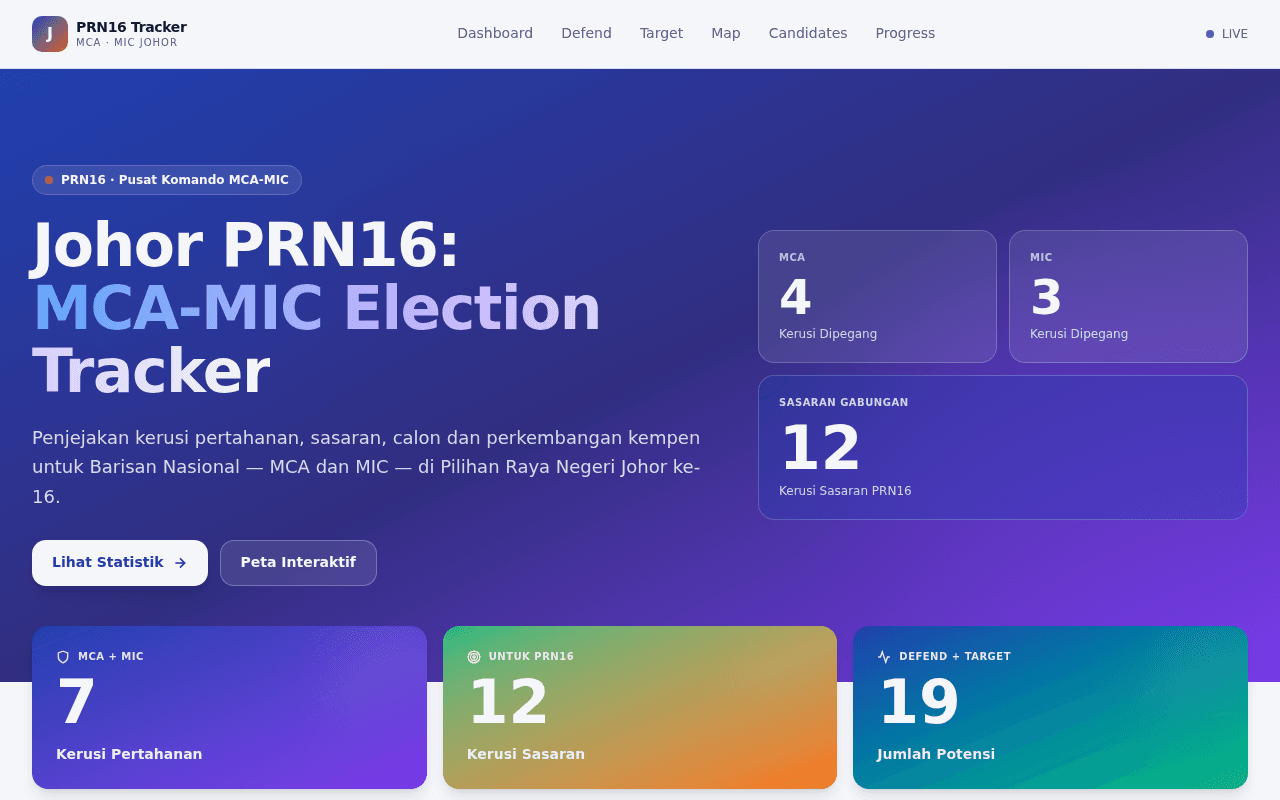Click the LIVE status dot indicator
The image size is (1280, 800).
[1210, 34]
